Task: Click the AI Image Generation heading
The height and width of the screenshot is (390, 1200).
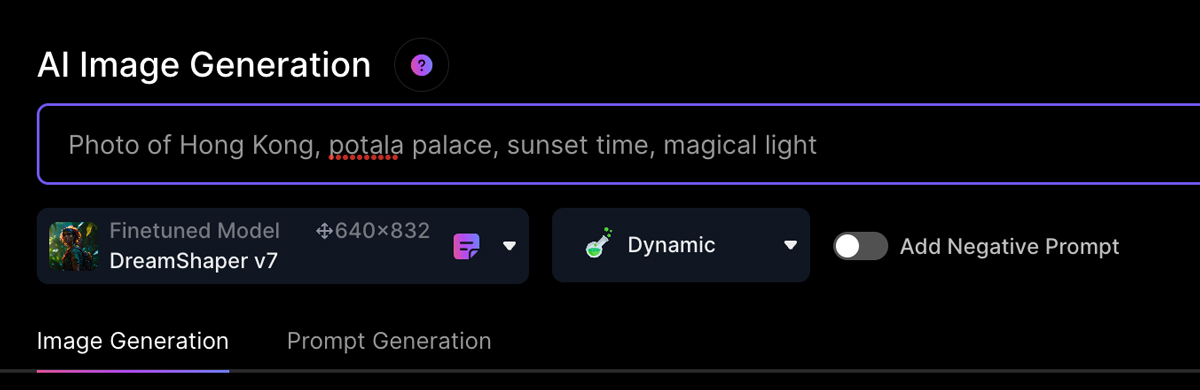Action: point(204,65)
